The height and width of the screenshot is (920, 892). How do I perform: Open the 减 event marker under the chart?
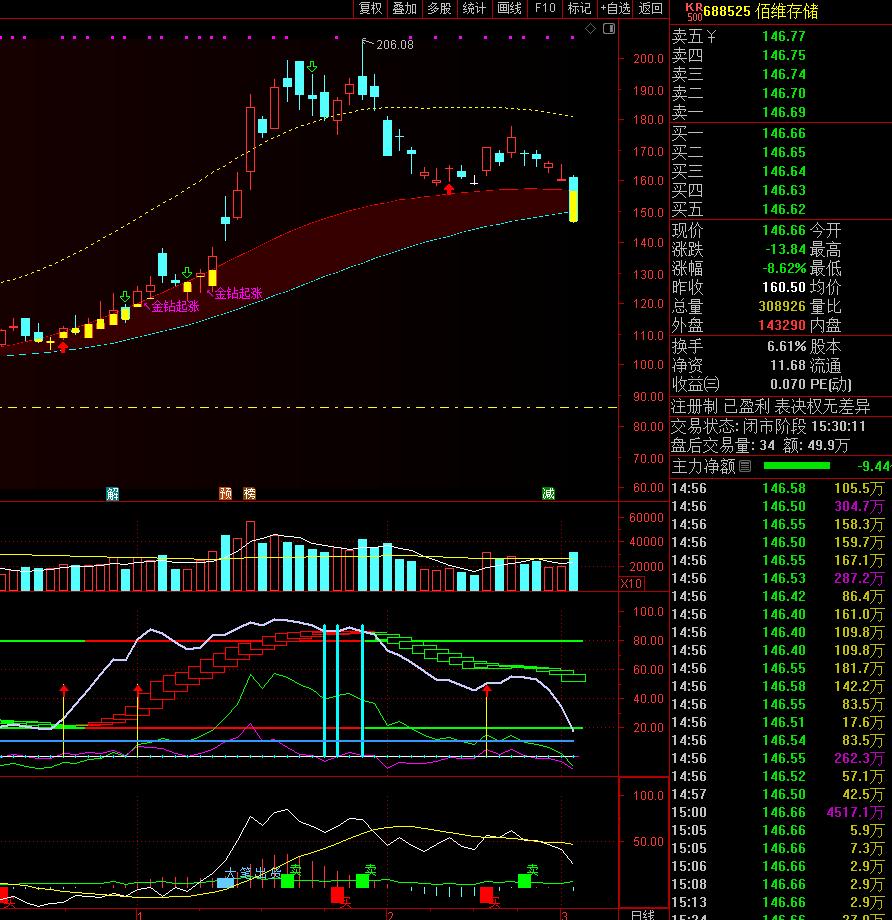coord(548,493)
